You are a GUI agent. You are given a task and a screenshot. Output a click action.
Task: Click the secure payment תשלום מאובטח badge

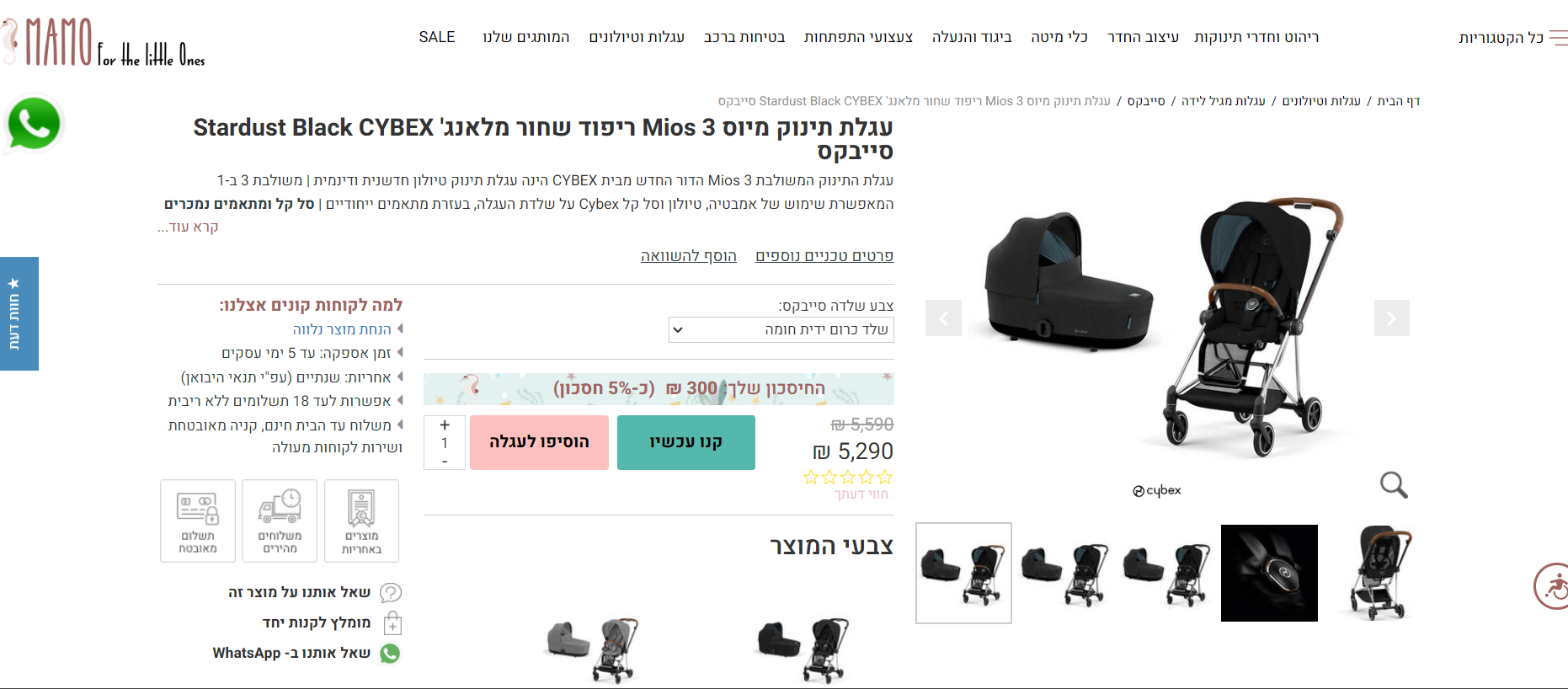[x=198, y=521]
